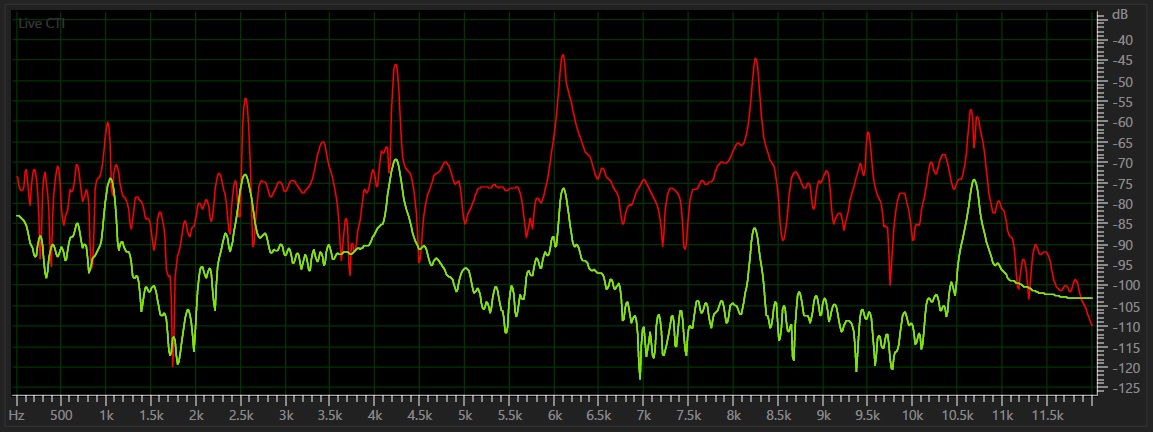
Task: Click the 10.5k label on frequency ruler
Action: click(x=957, y=414)
